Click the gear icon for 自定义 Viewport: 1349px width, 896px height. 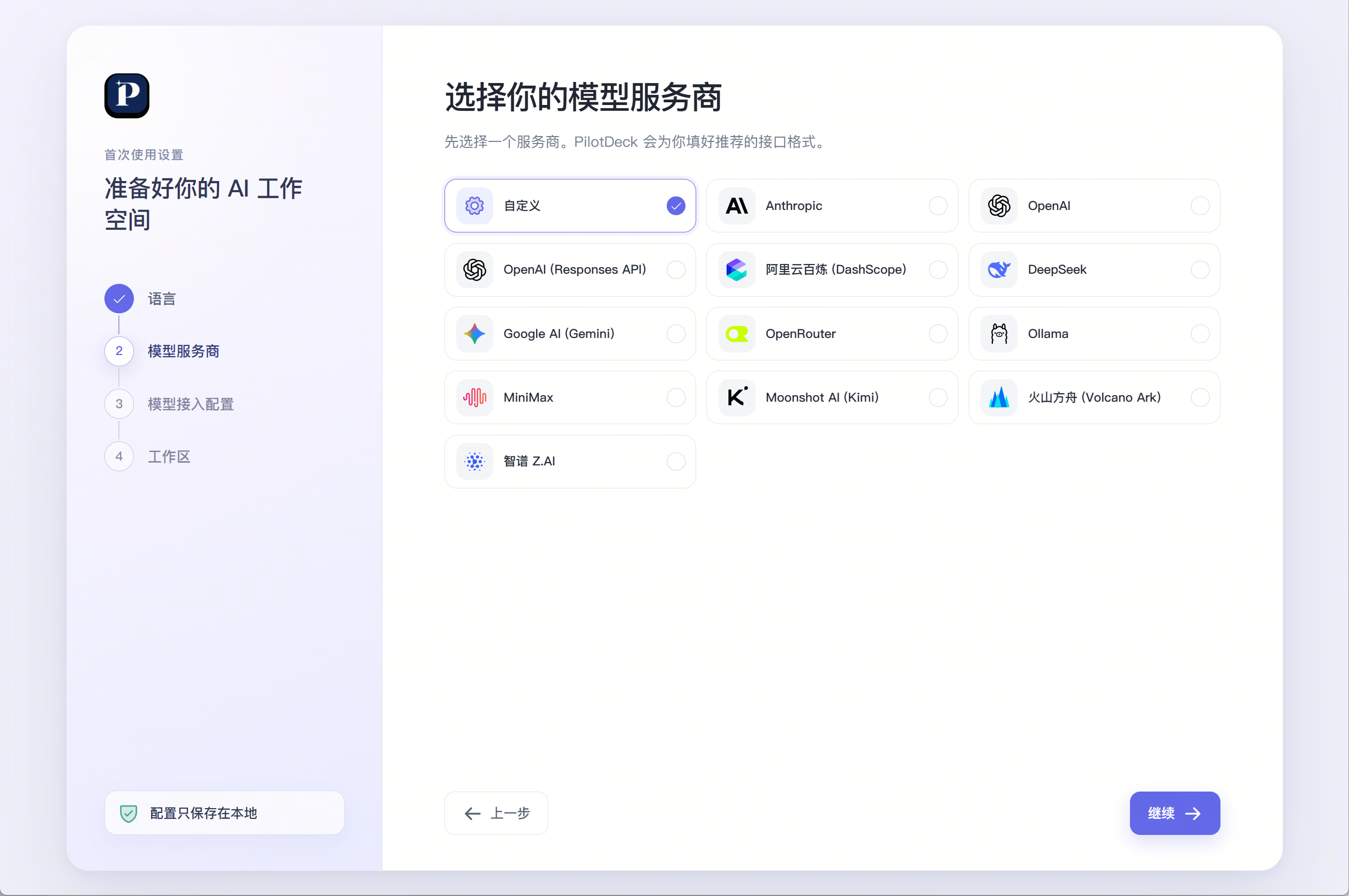474,206
